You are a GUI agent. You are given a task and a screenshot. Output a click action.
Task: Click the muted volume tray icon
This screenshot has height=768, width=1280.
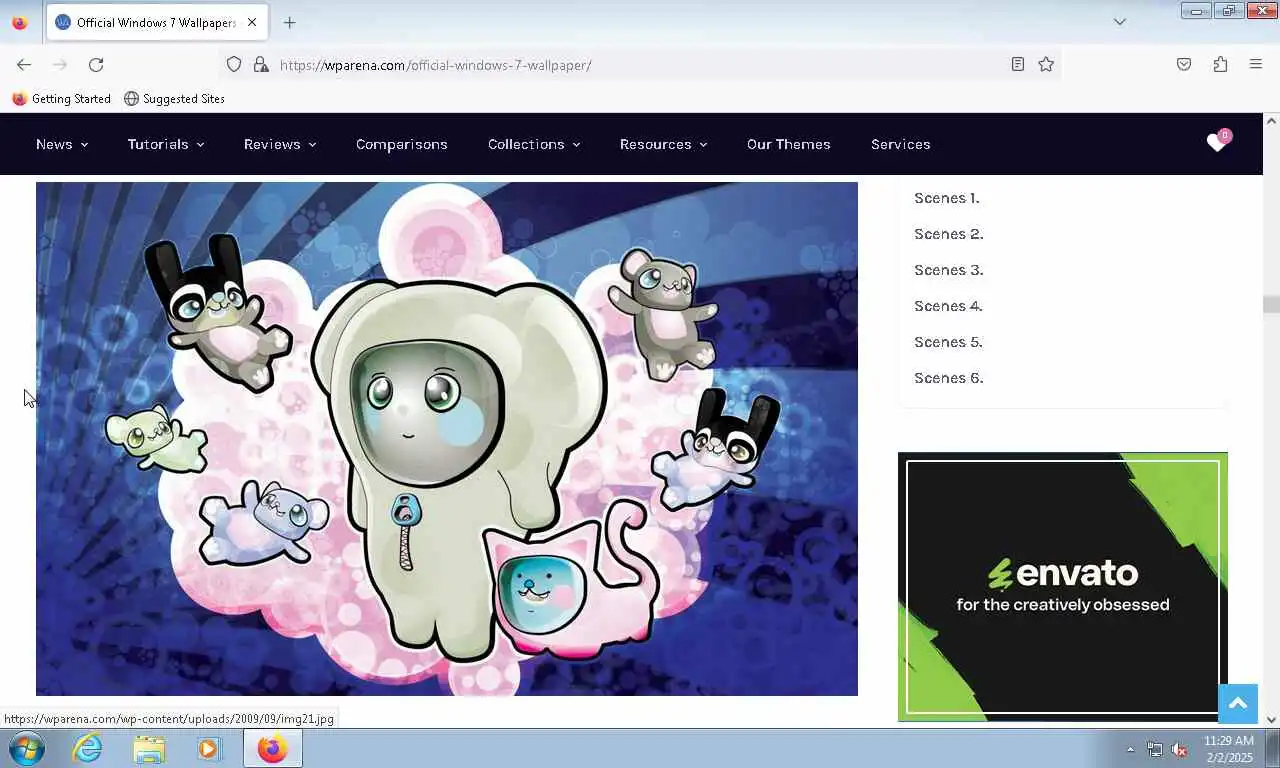point(1180,749)
